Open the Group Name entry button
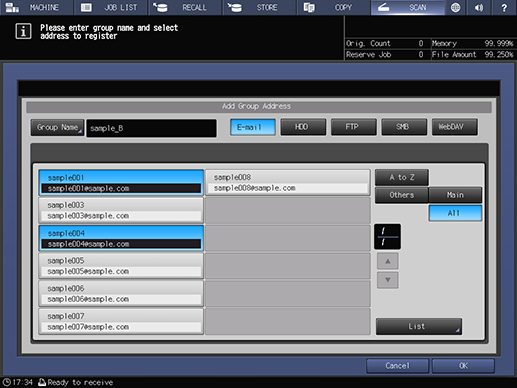Screen dimensions: 517x388 click(x=57, y=128)
